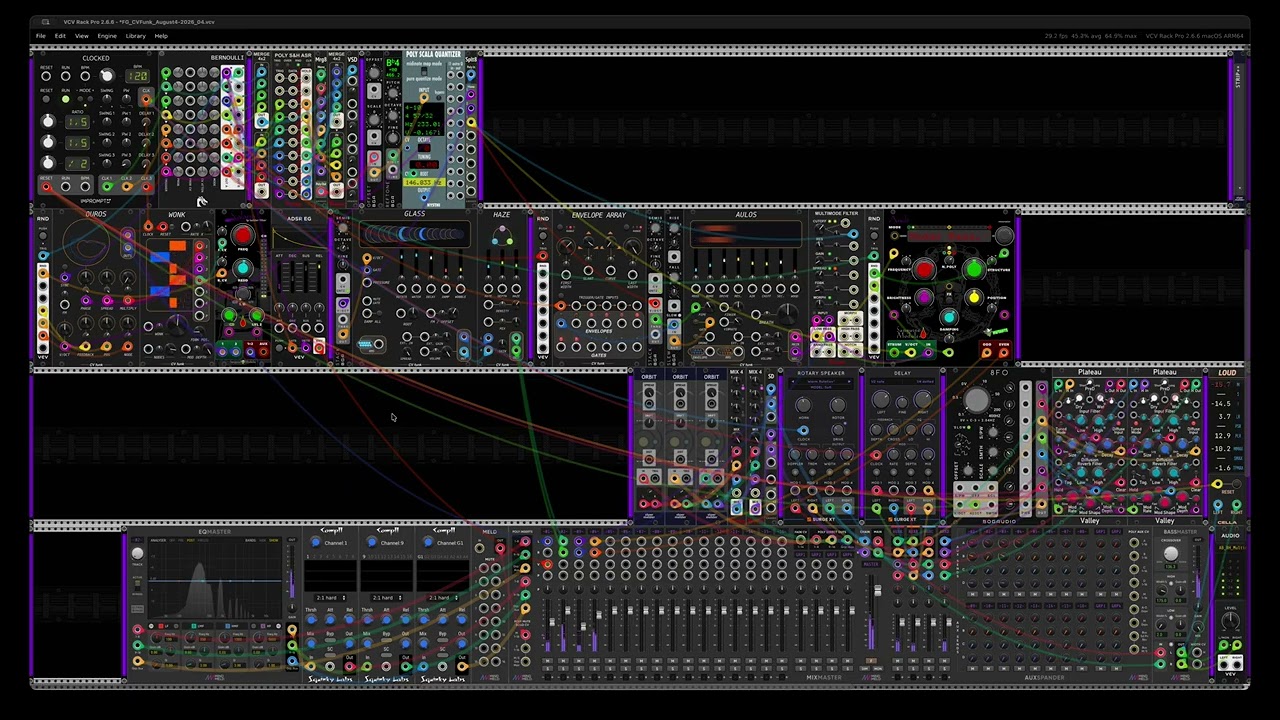
Task: Open the Engine menu
Action: [x=107, y=36]
